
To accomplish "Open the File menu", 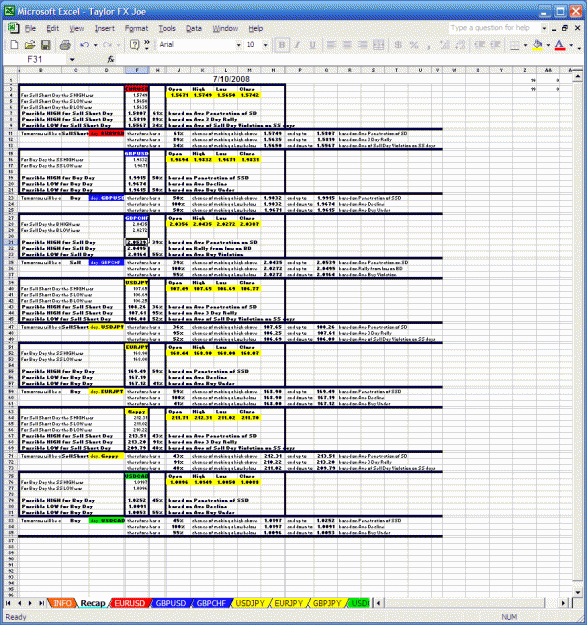I will [30, 28].
